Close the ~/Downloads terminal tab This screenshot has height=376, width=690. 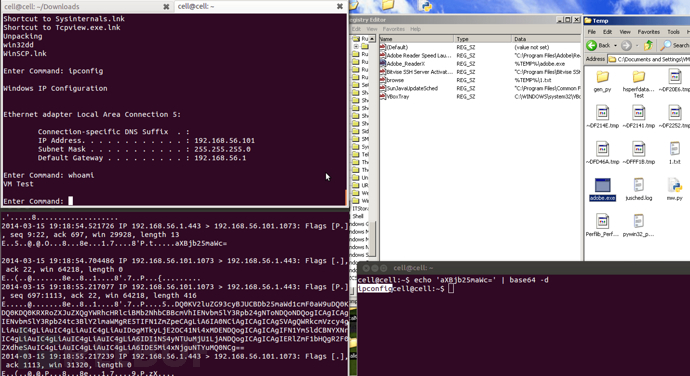click(x=166, y=7)
